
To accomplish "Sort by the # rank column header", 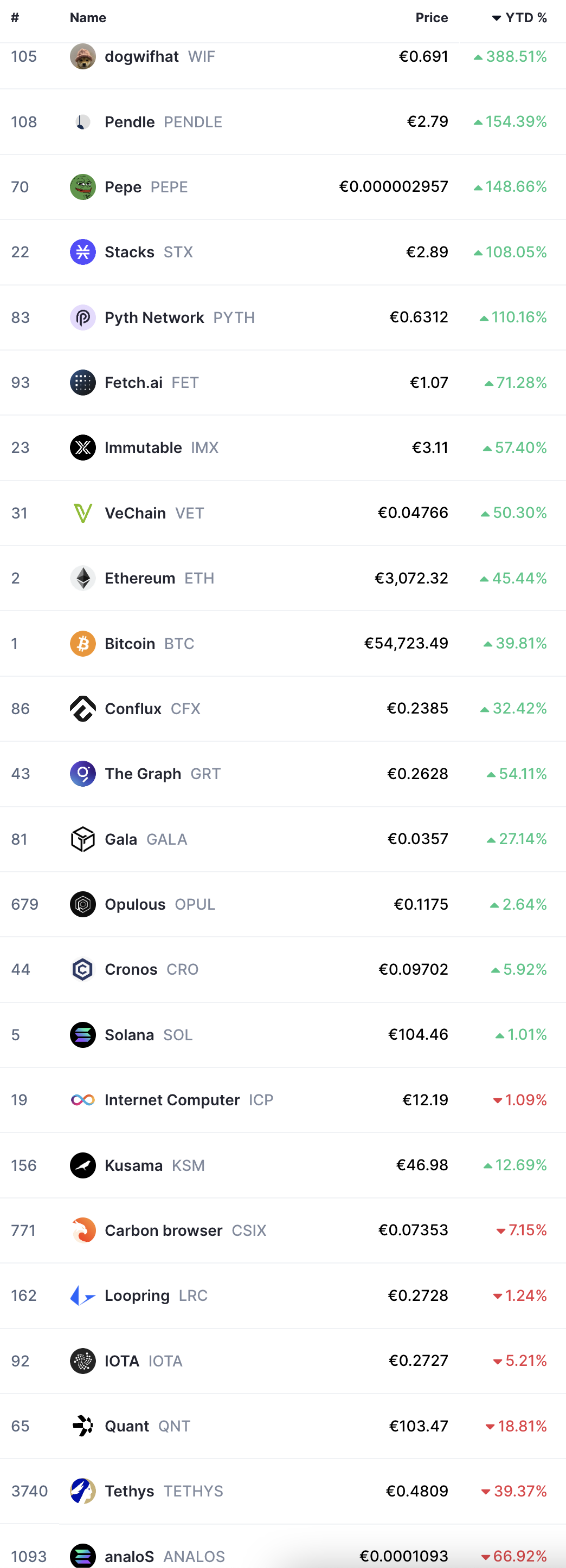I will 15,18.
